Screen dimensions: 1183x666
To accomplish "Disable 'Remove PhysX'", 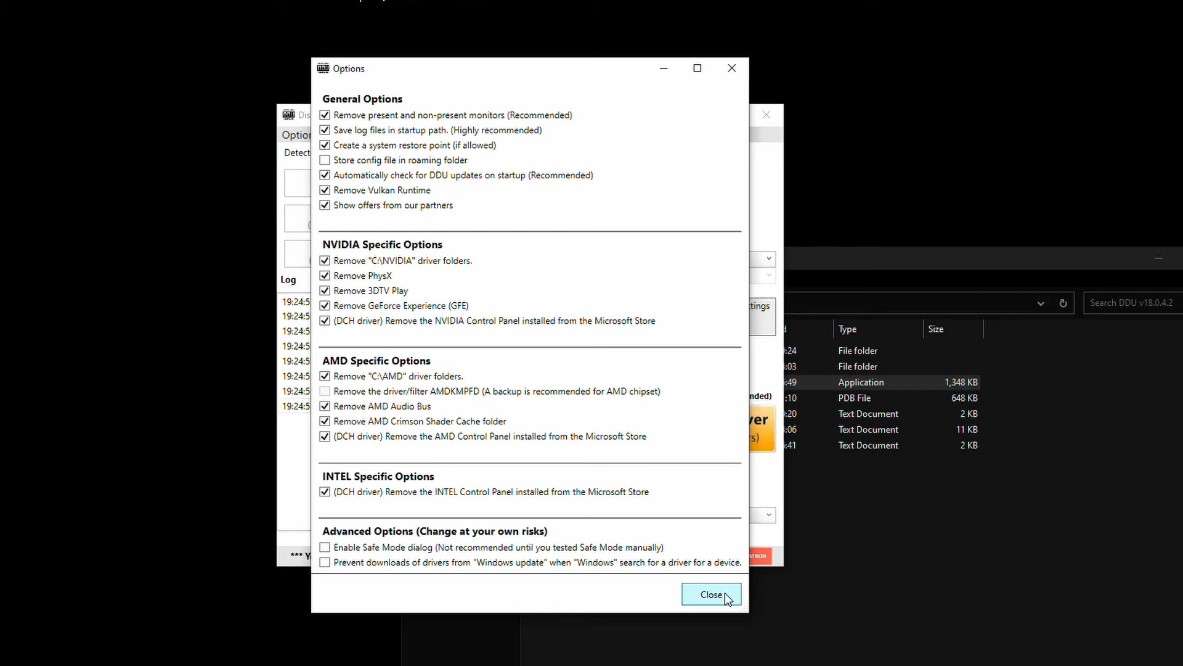I will [325, 275].
